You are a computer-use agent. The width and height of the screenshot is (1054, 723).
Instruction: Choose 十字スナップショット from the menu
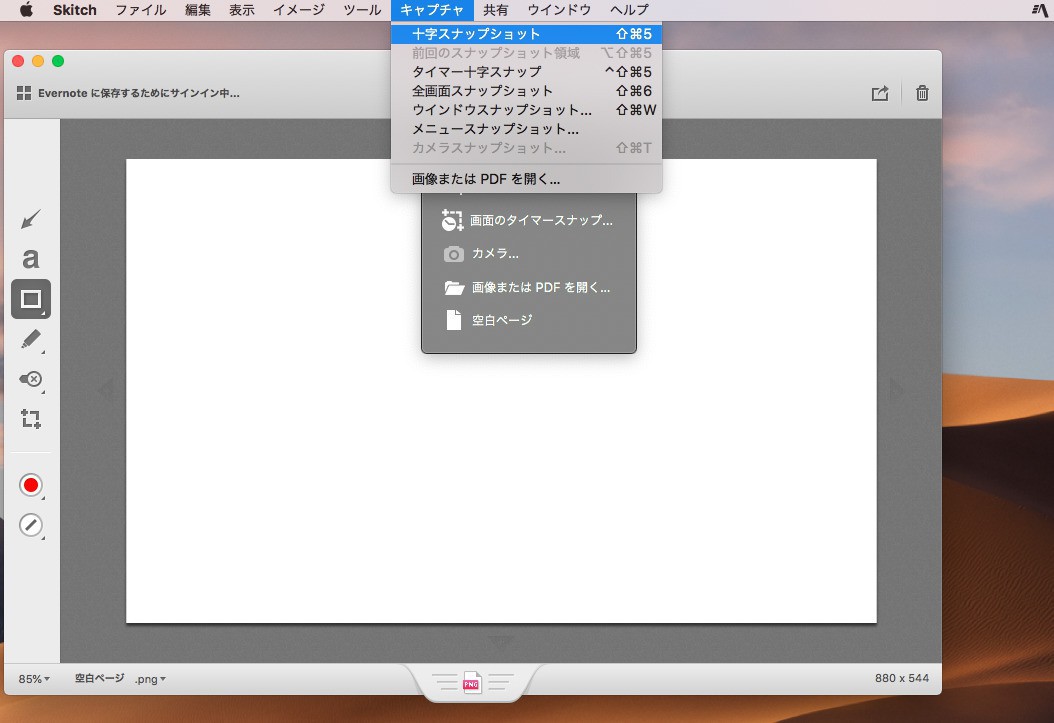476,34
